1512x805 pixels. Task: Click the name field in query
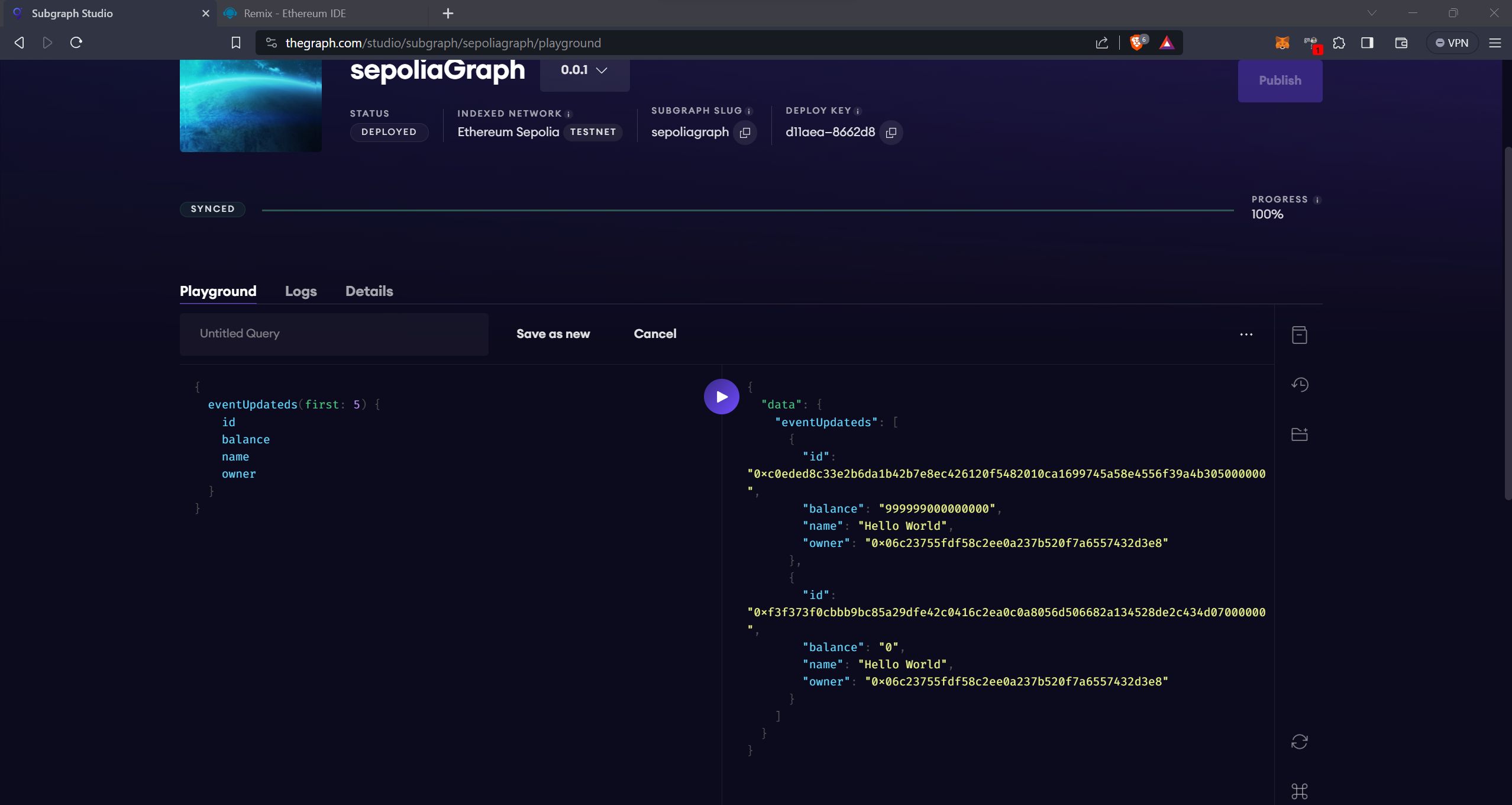[235, 457]
